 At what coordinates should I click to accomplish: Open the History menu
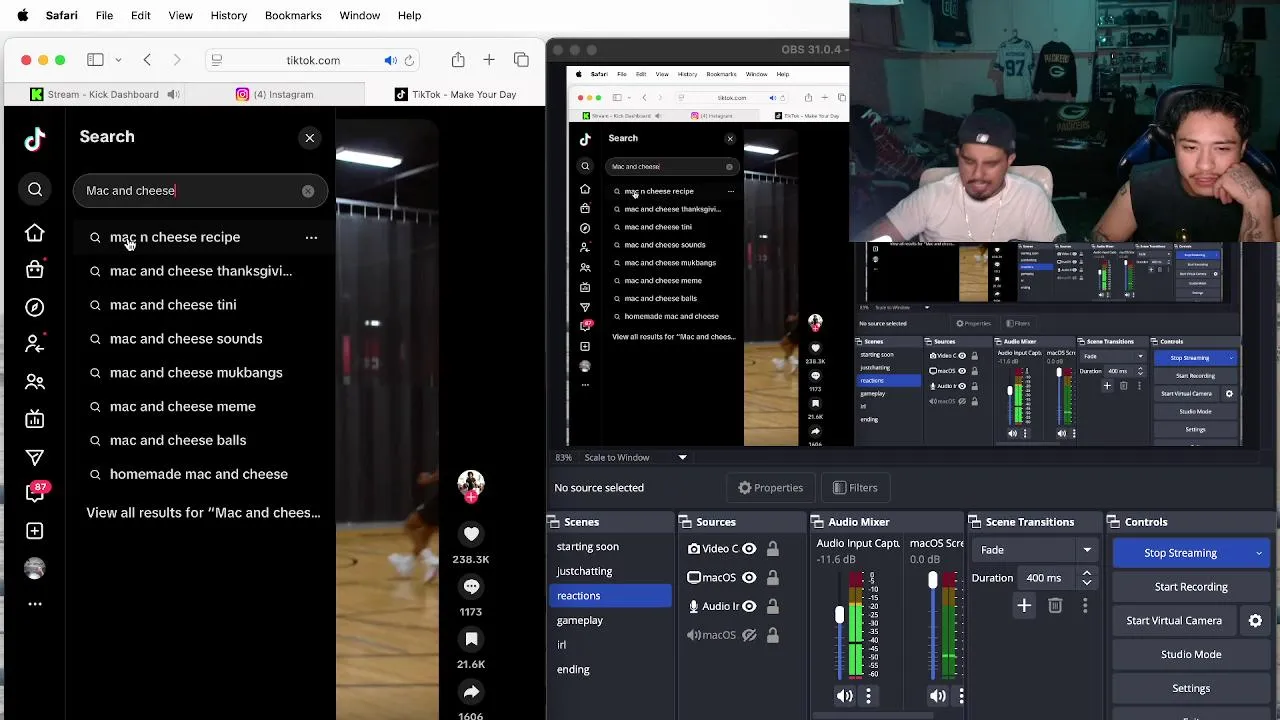tap(229, 15)
